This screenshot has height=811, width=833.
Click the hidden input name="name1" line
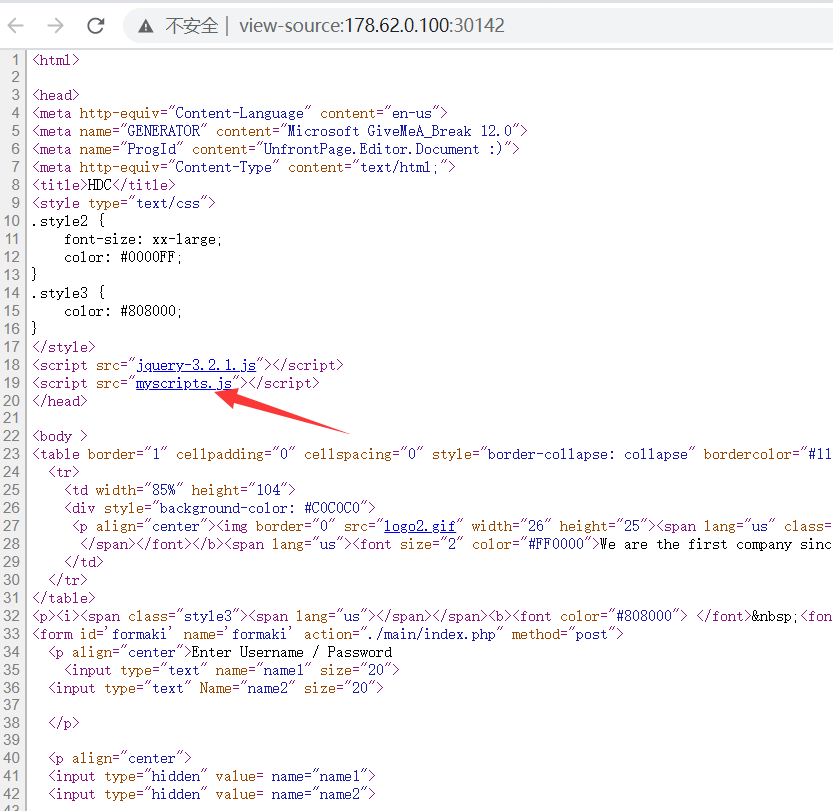tap(211, 776)
